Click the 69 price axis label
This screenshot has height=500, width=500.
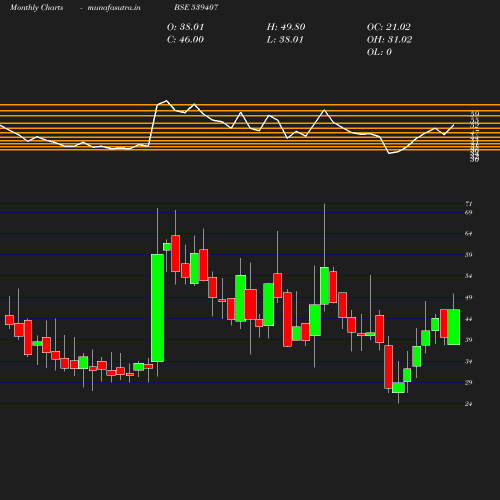(x=469, y=212)
